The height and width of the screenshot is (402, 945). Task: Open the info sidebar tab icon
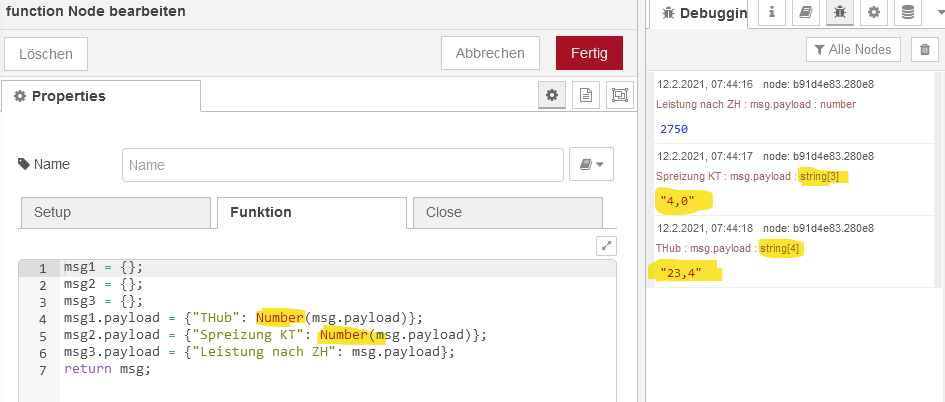771,12
